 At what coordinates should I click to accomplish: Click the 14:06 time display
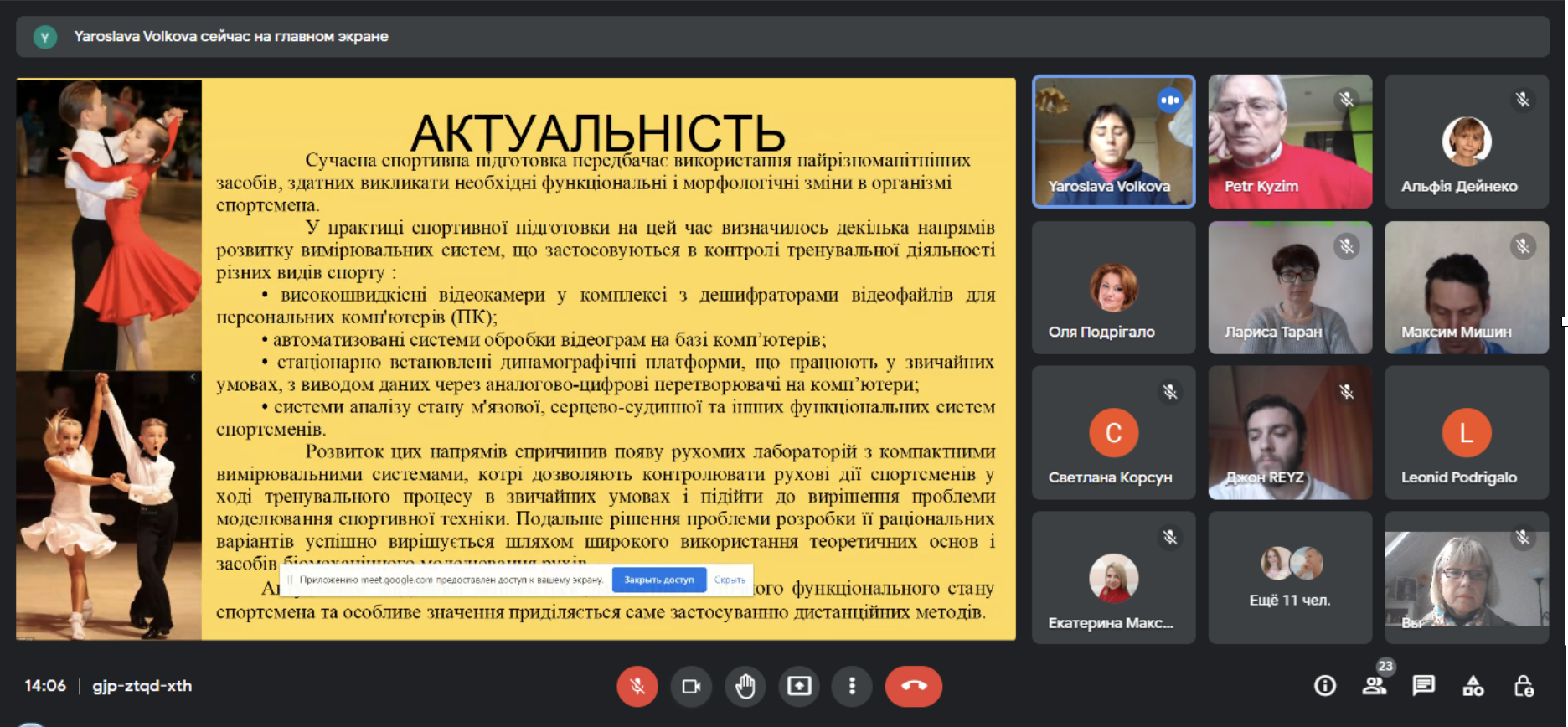45,686
